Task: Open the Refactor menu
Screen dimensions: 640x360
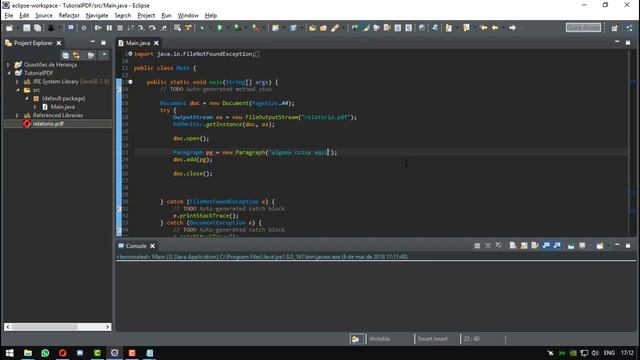Action: click(69, 16)
